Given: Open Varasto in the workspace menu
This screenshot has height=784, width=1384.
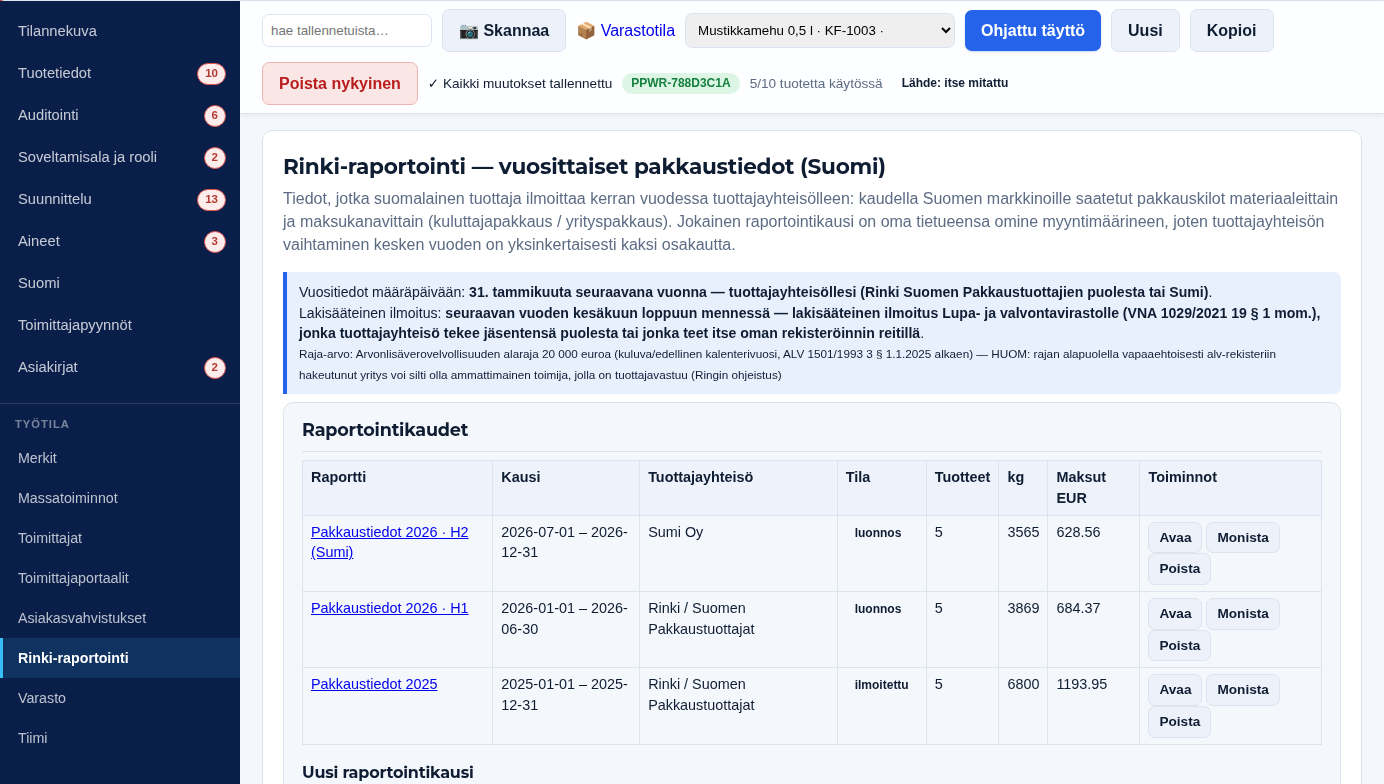Looking at the screenshot, I should 120,698.
